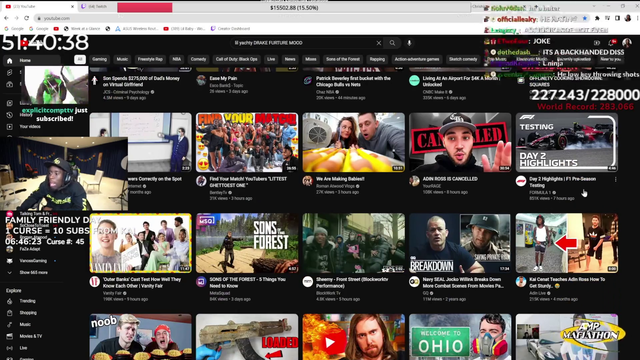Select the Sons of the Forest chip
This screenshot has width=640, height=360.
tap(343, 59)
